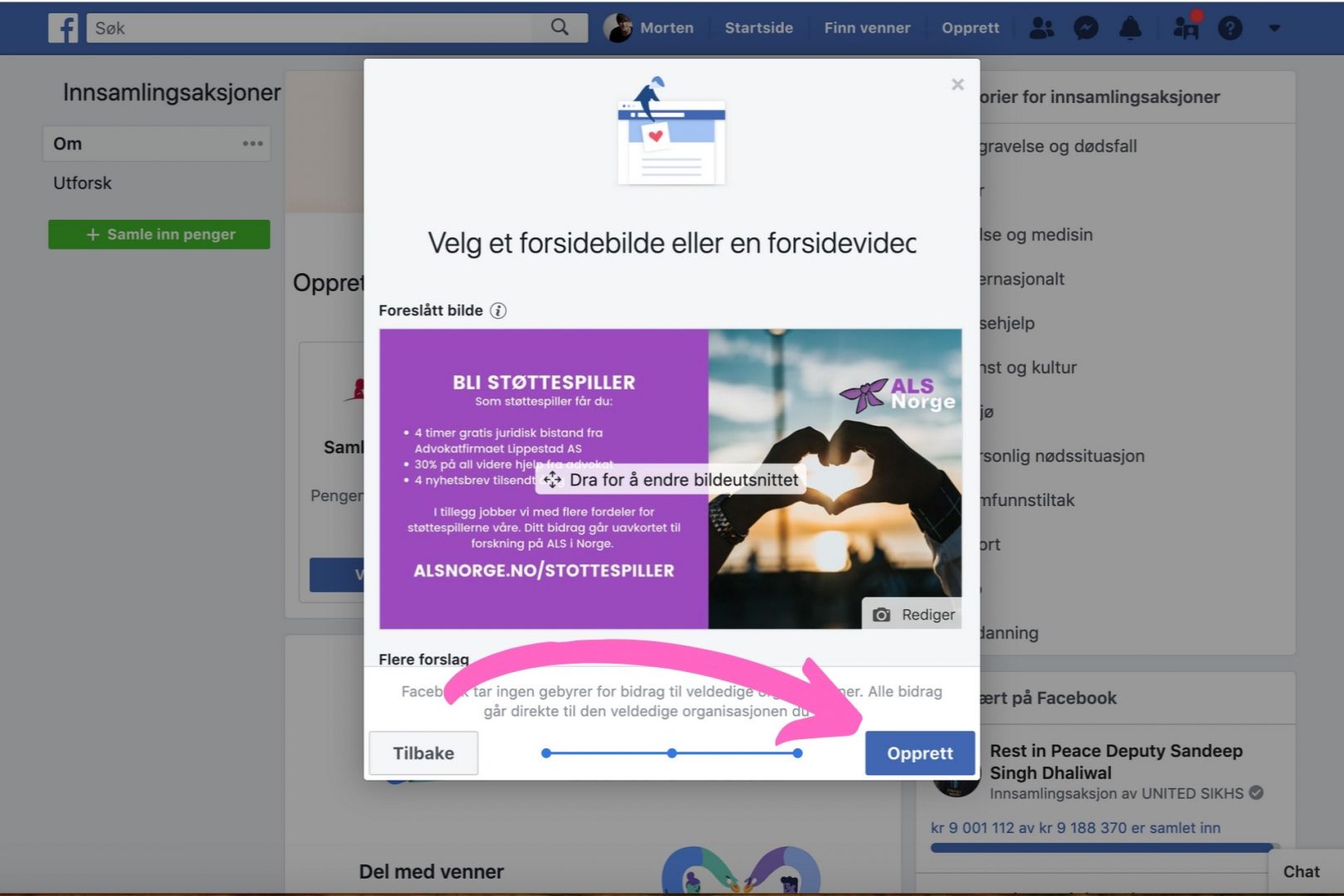Open Opprett in the top navigation bar
This screenshot has width=1344, height=896.
(x=970, y=27)
